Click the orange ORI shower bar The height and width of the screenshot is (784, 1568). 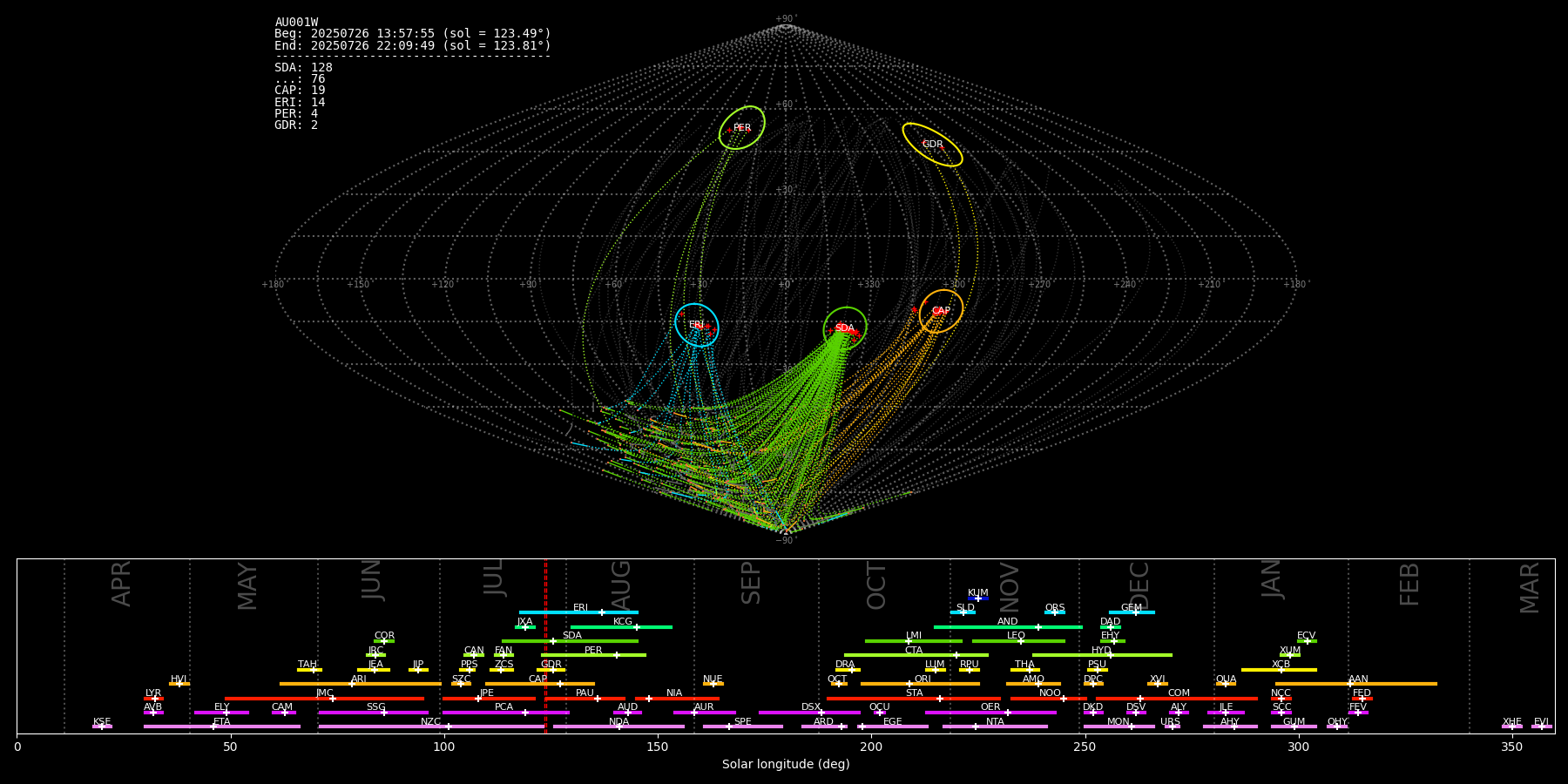920,684
